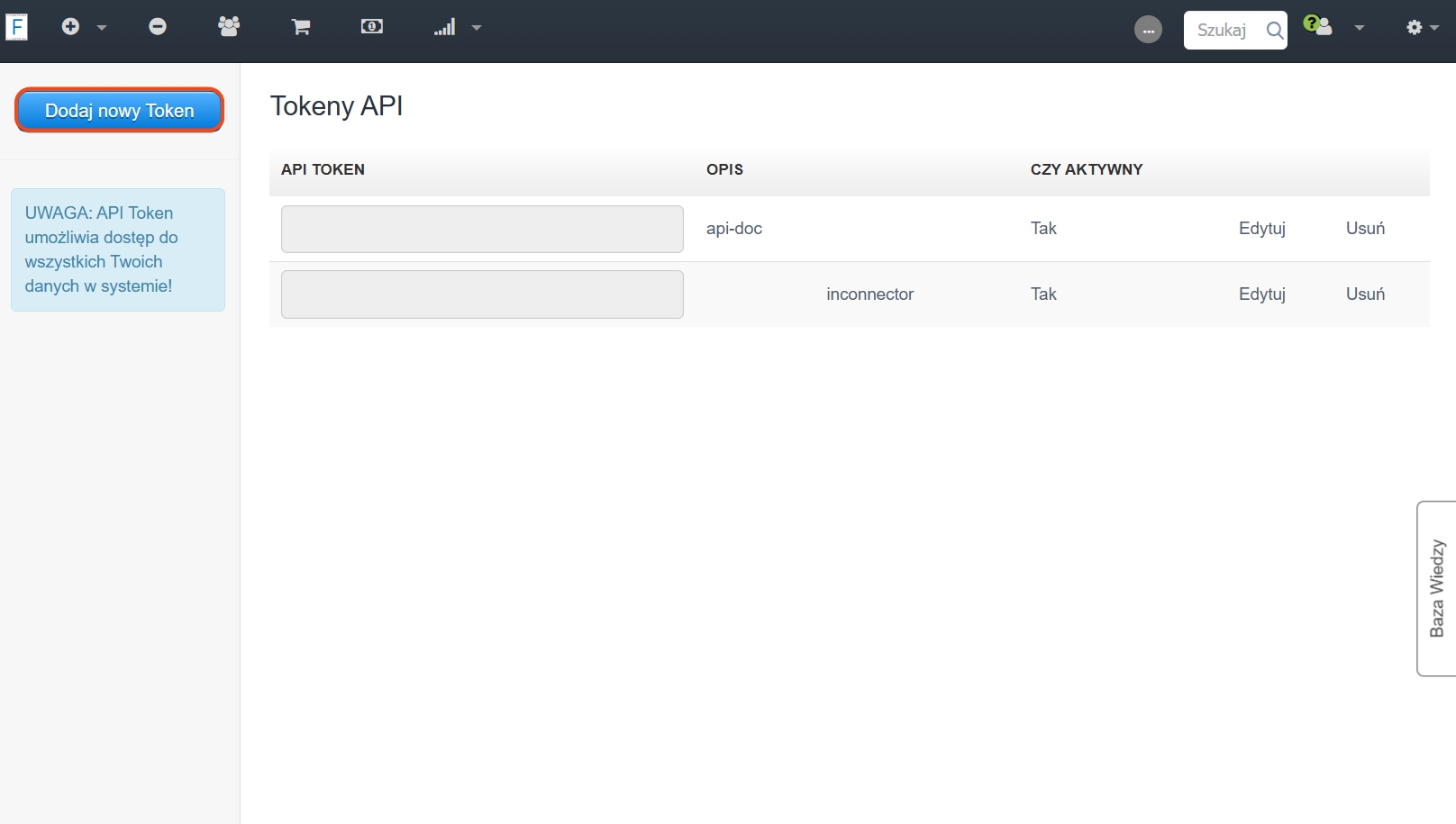Open the Baza Wiedzy side tab
Image resolution: width=1456 pixels, height=824 pixels.
point(1436,588)
